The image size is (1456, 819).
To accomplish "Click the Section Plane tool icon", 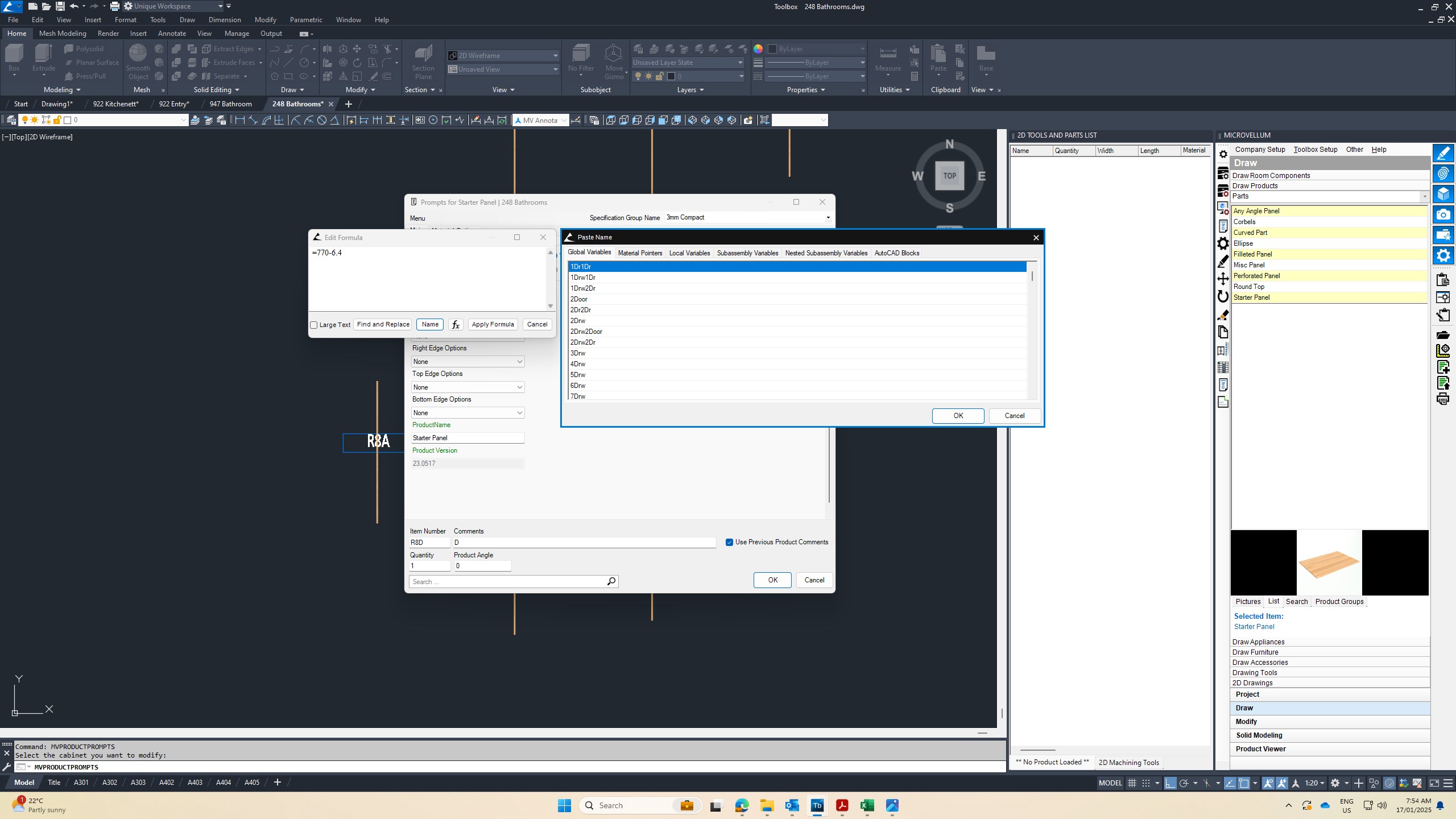I will (x=423, y=55).
